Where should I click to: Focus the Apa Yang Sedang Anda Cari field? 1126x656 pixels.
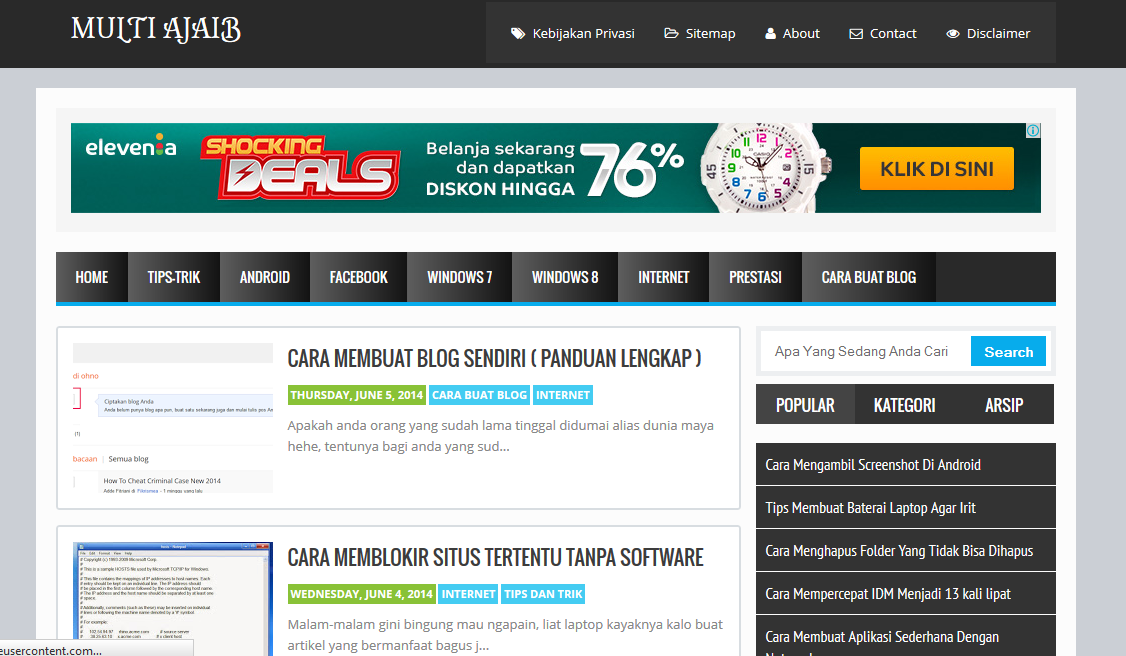coord(865,351)
